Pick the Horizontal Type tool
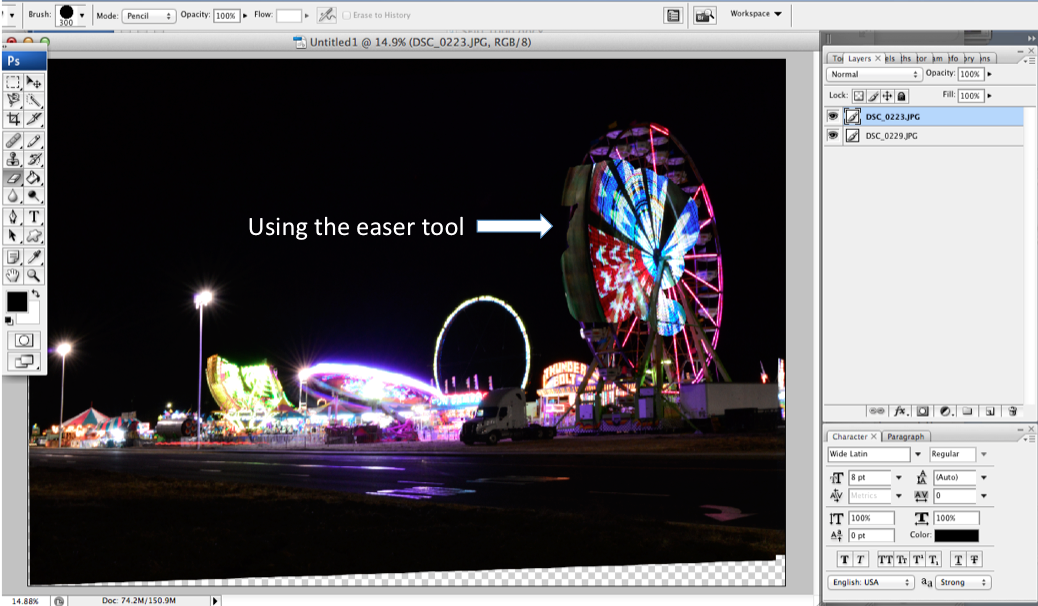This screenshot has width=1038, height=606. click(x=34, y=216)
